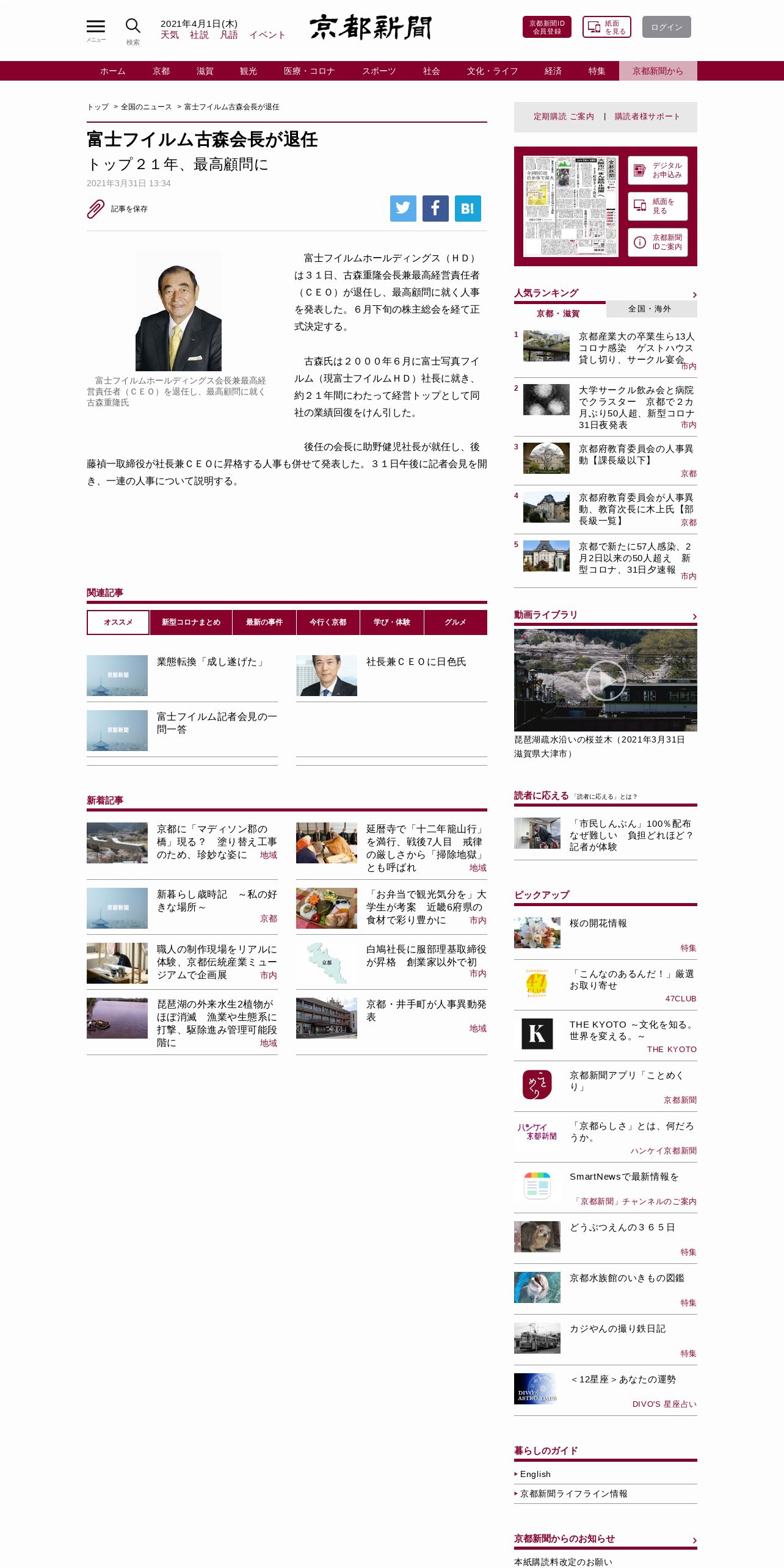Screen dimensions: 784x1568
Task: Click 京都新聞ID会員登録 button
Action: [x=547, y=27]
